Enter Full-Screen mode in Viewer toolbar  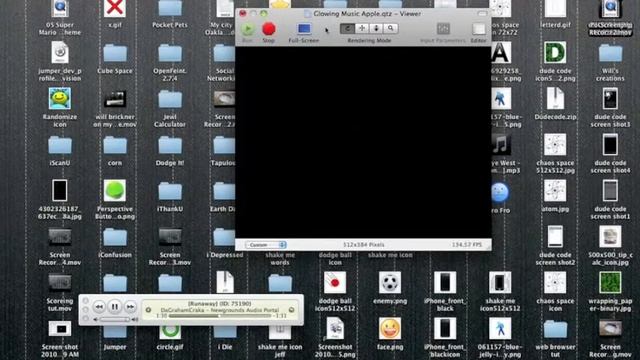click(x=304, y=29)
